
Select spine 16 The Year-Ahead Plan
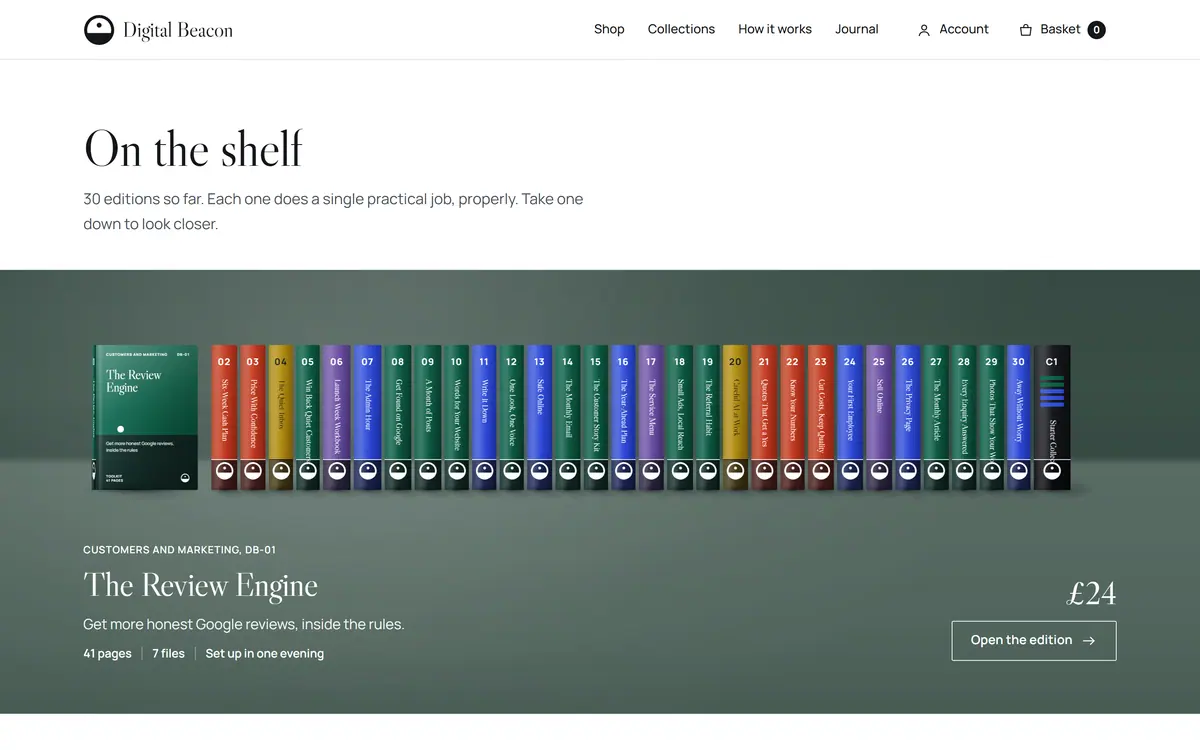(x=623, y=418)
